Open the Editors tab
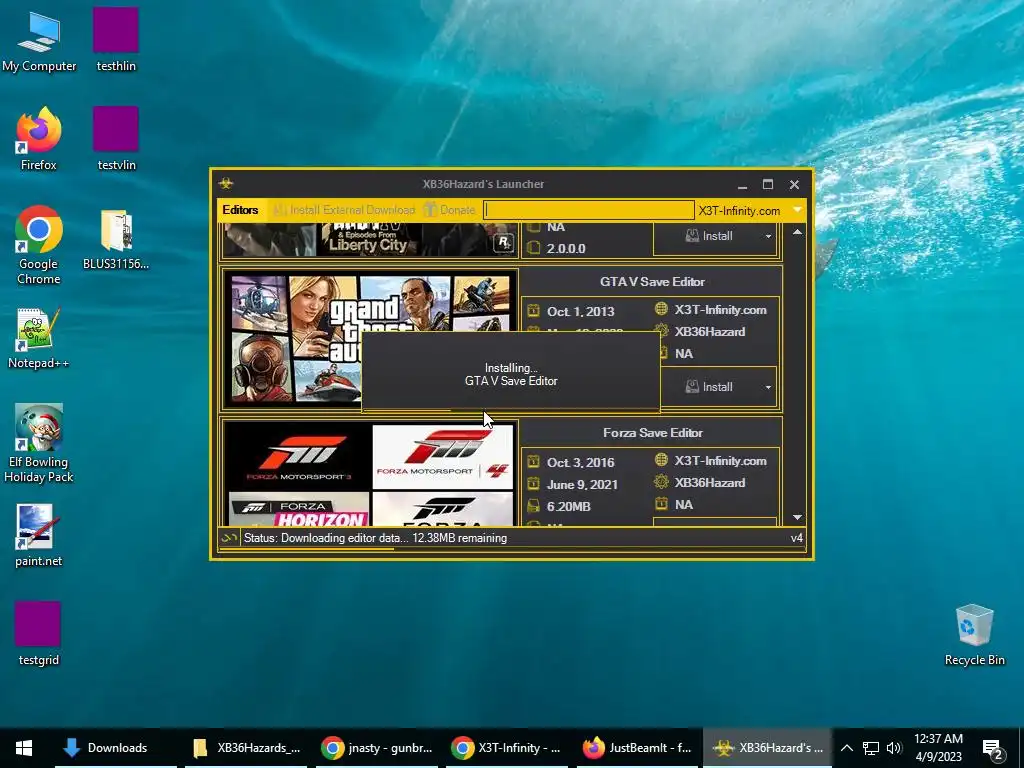 click(x=240, y=210)
